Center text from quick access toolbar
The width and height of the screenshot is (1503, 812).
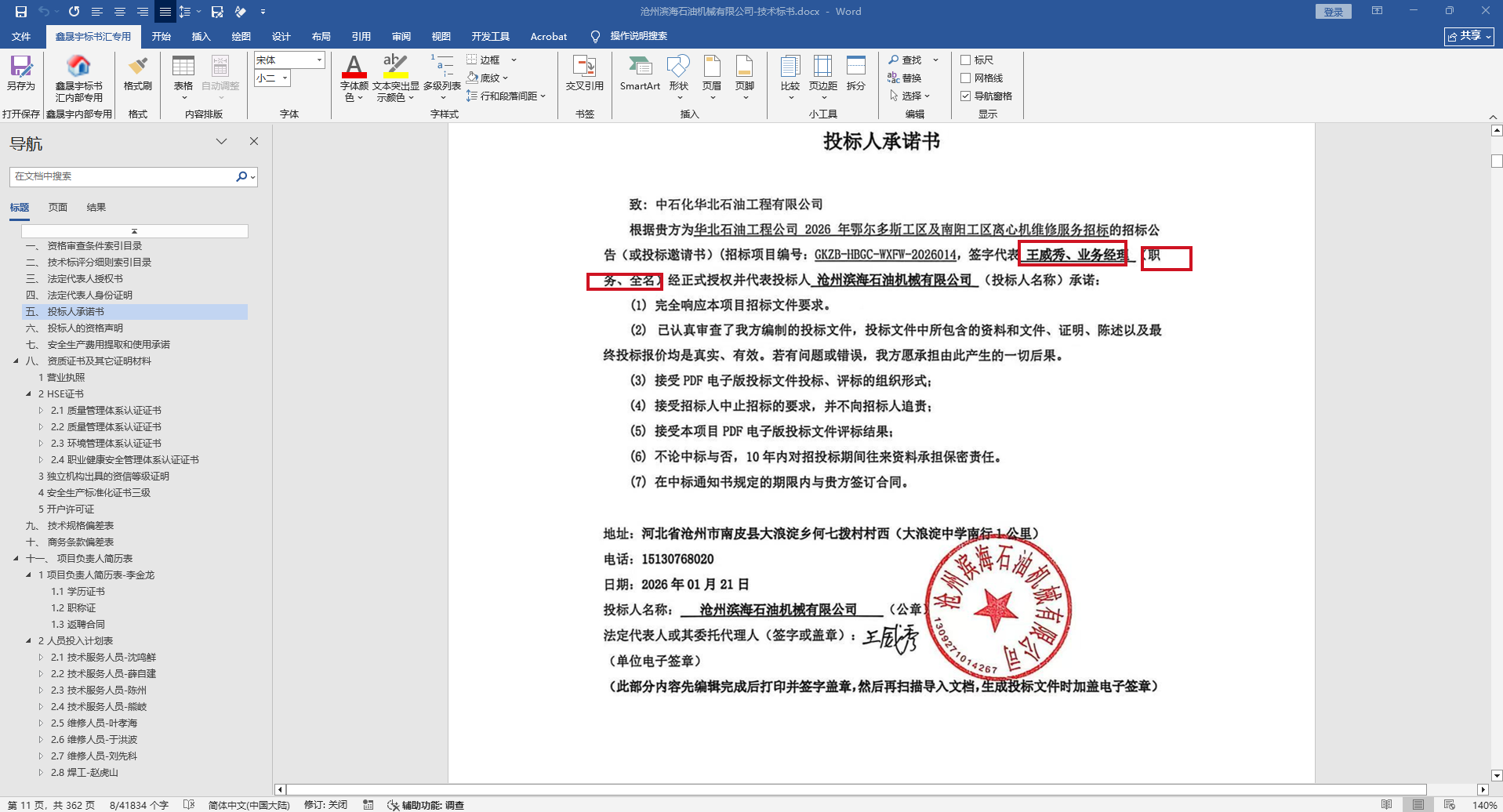(x=120, y=12)
